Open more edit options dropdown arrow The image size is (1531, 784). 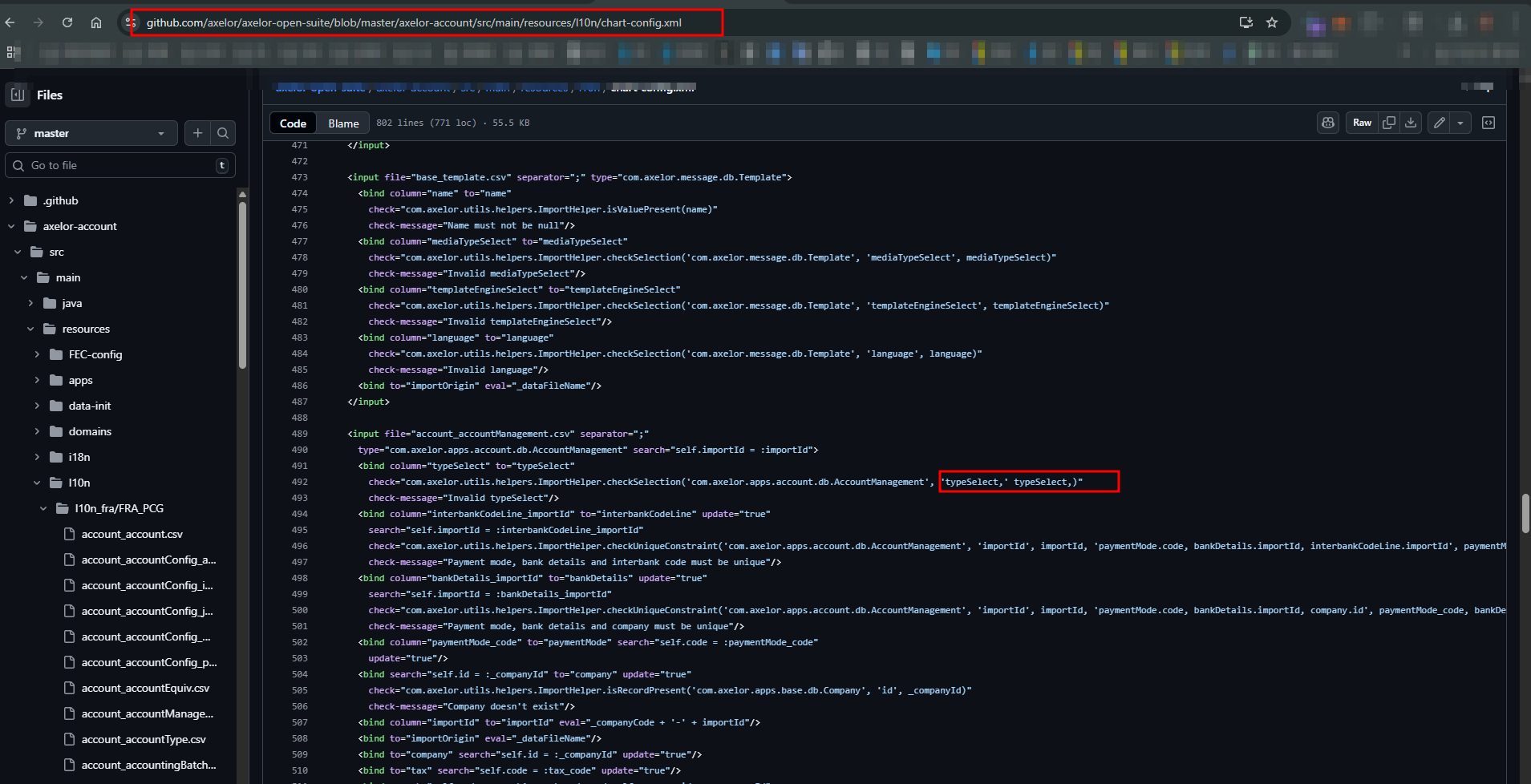(x=1460, y=123)
